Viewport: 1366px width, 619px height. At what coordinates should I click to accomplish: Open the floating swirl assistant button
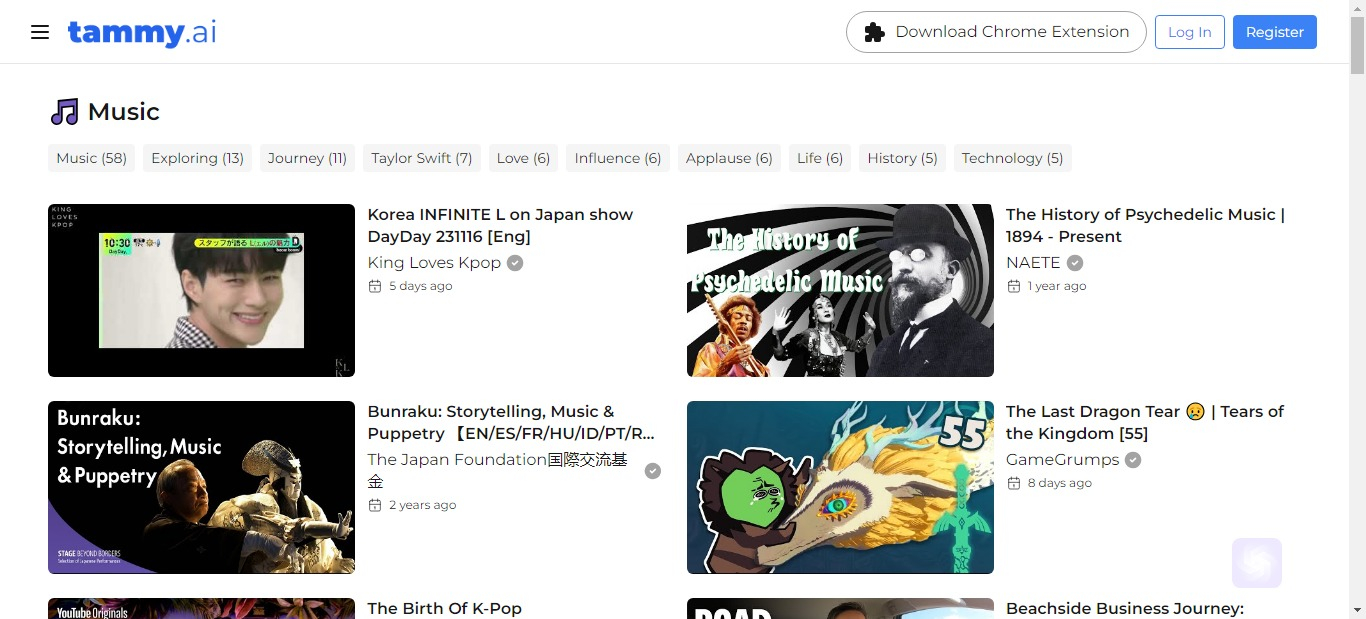(x=1257, y=563)
